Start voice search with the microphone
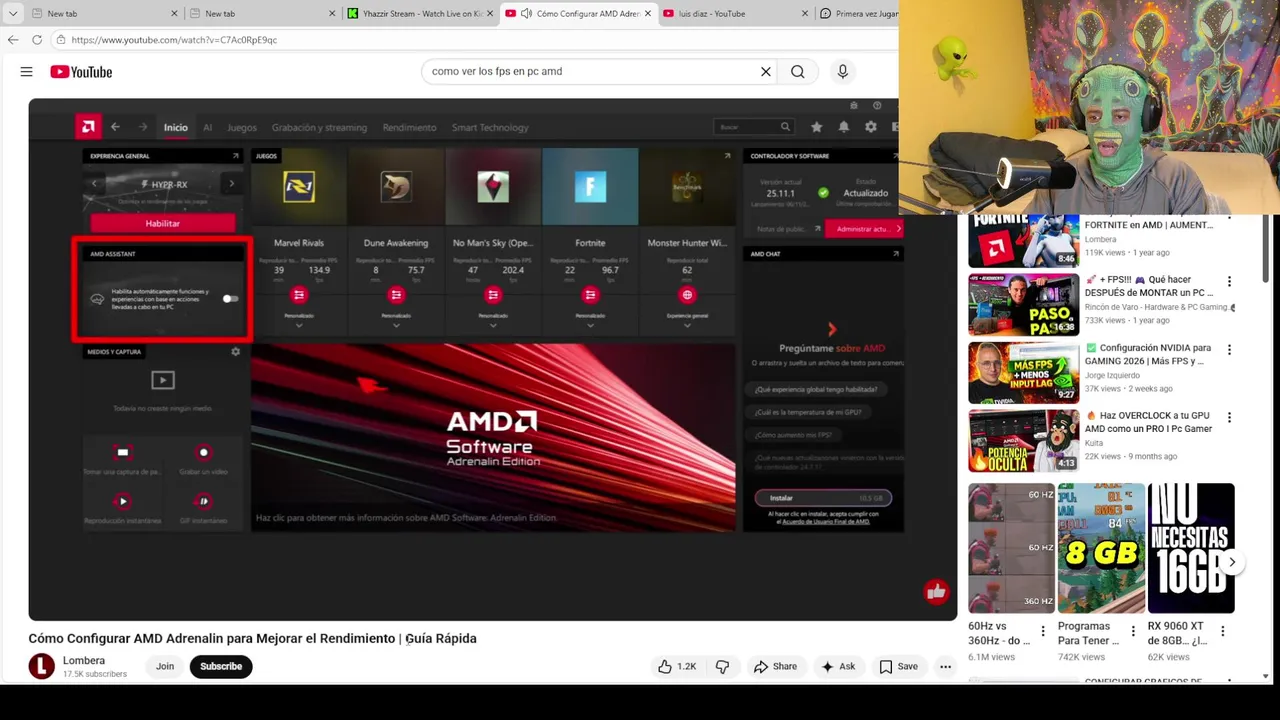 click(842, 72)
